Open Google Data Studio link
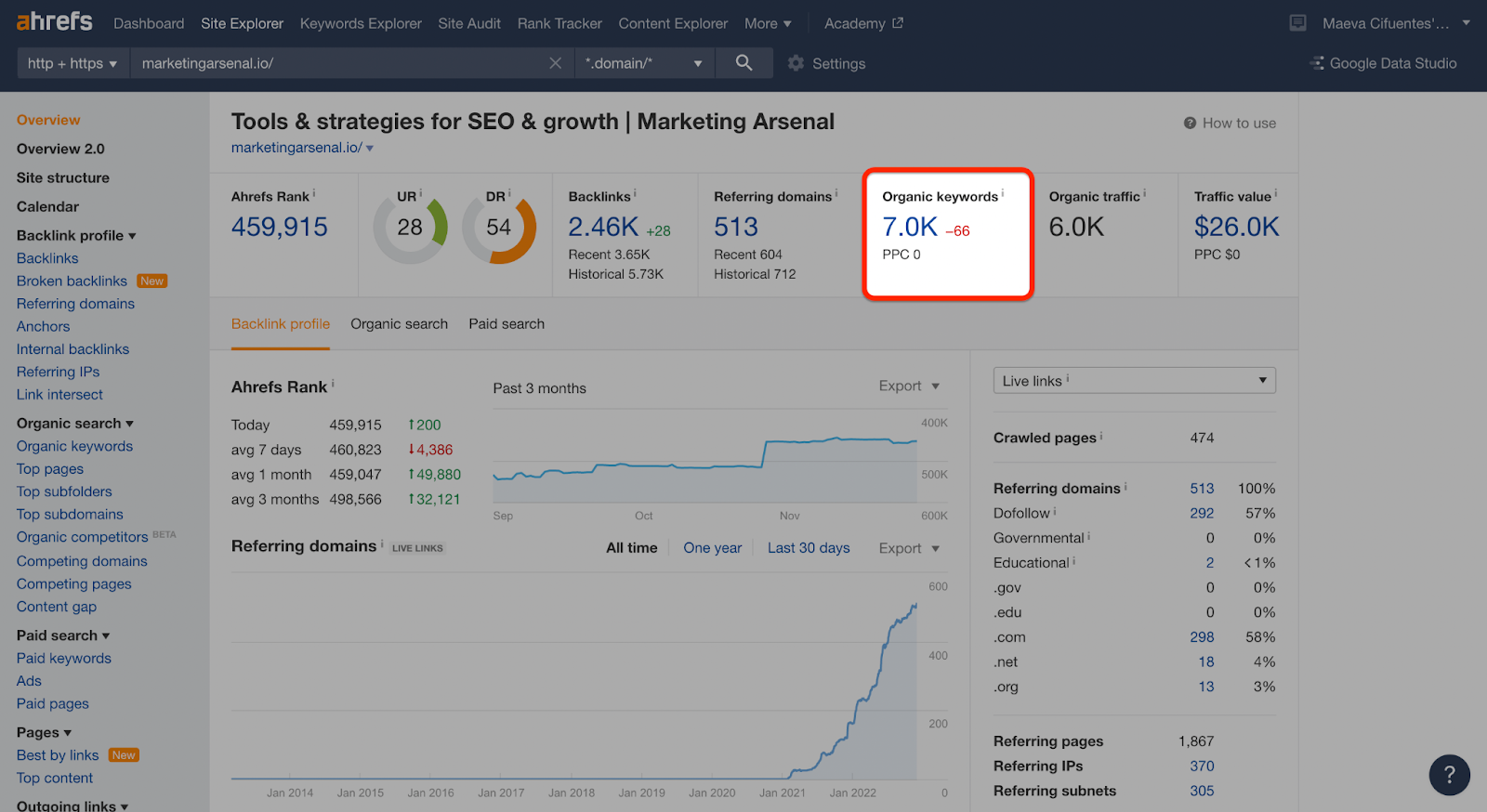This screenshot has width=1487, height=812. click(x=1393, y=63)
